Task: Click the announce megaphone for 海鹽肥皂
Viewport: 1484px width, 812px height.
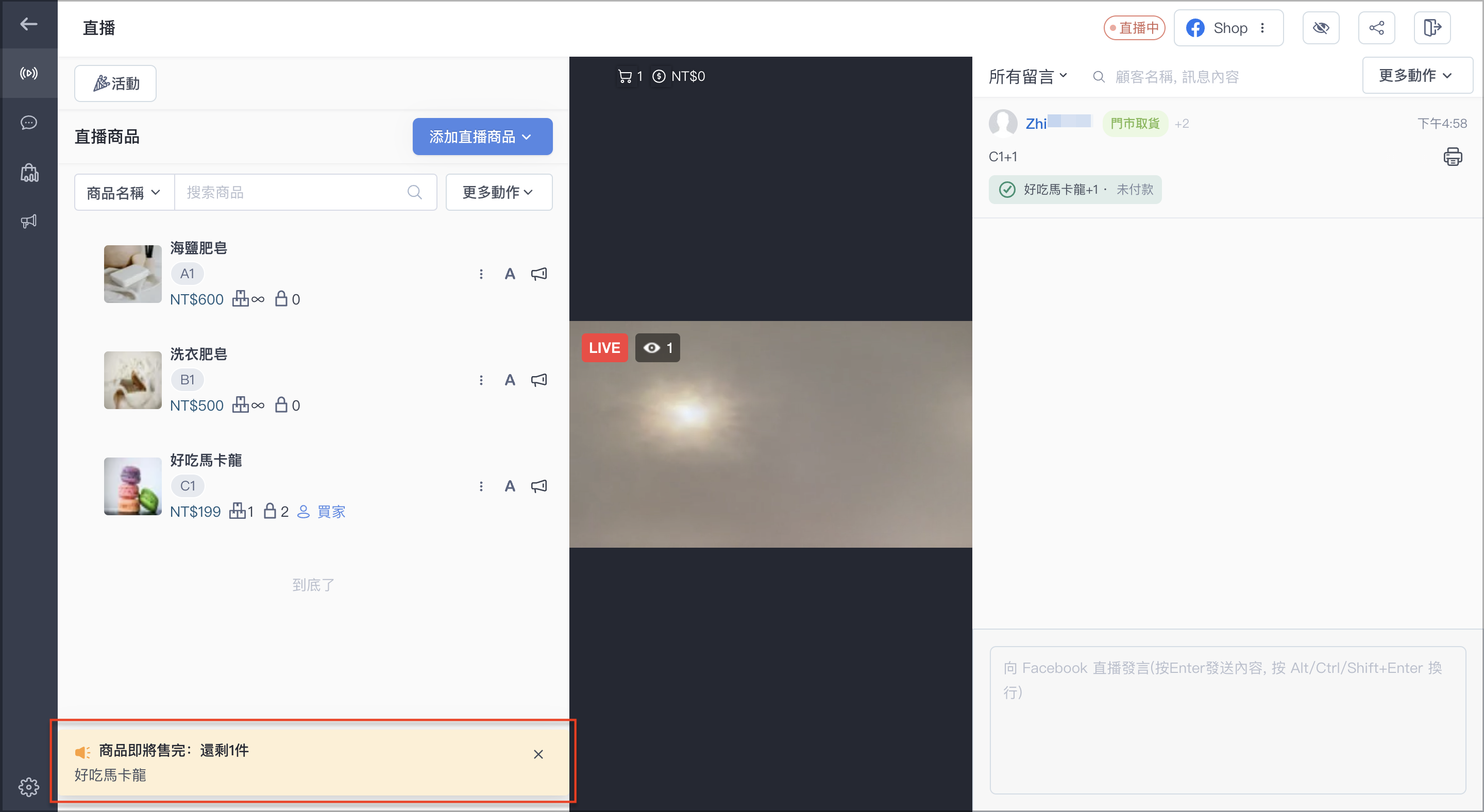Action: coord(538,274)
